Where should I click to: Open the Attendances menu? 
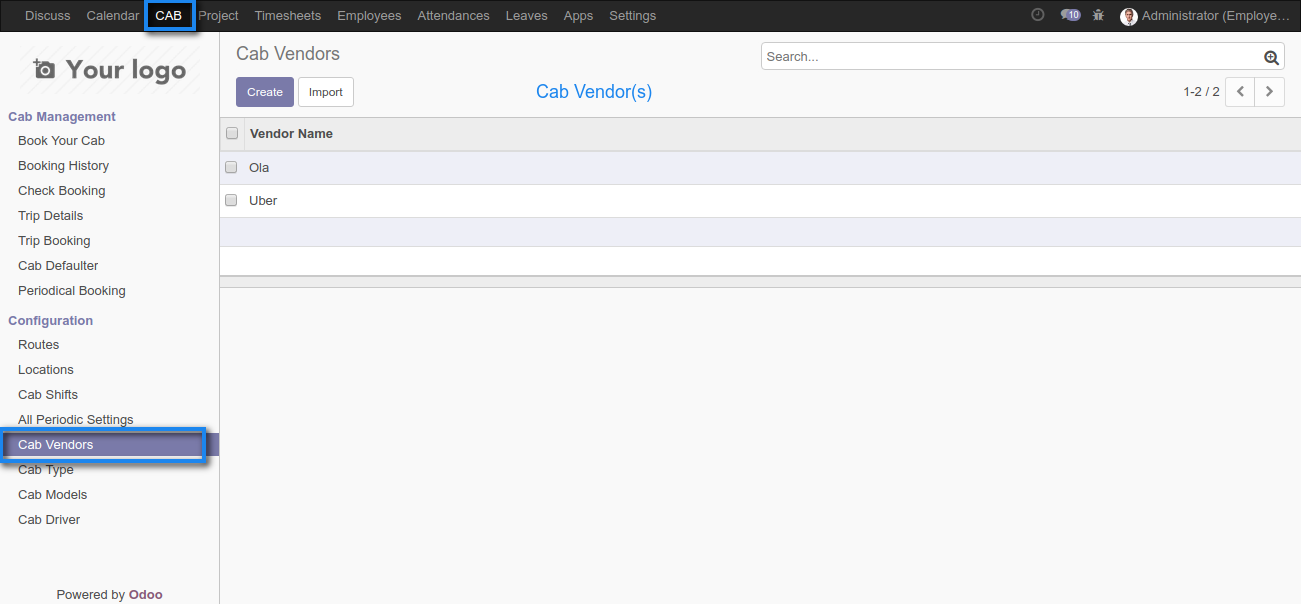click(453, 16)
